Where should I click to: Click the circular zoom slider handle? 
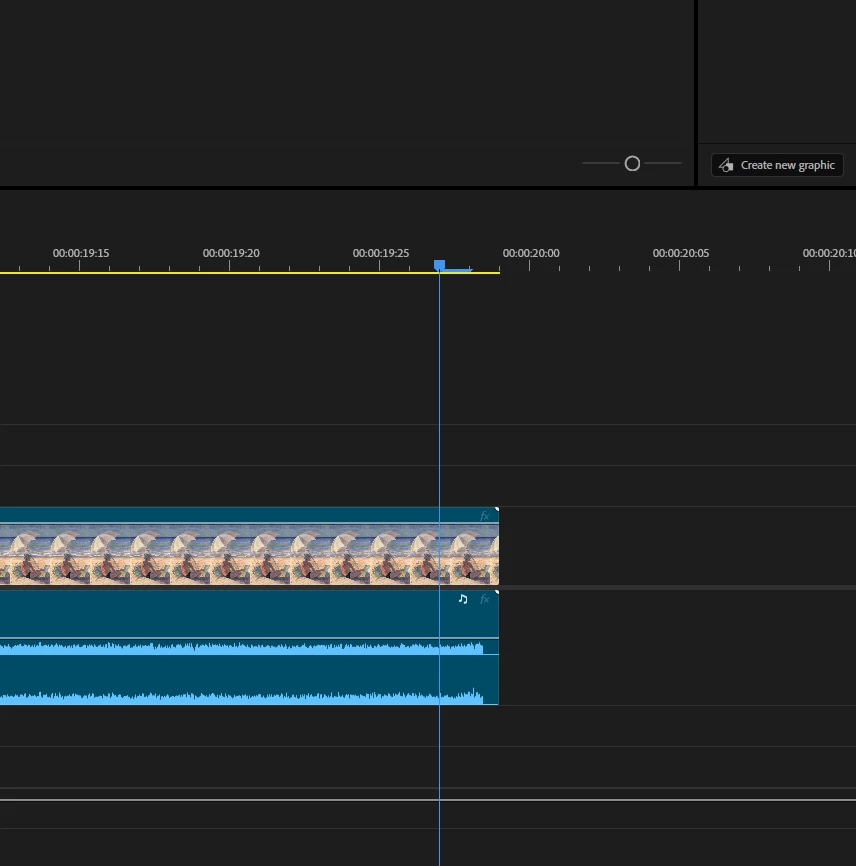coord(632,163)
